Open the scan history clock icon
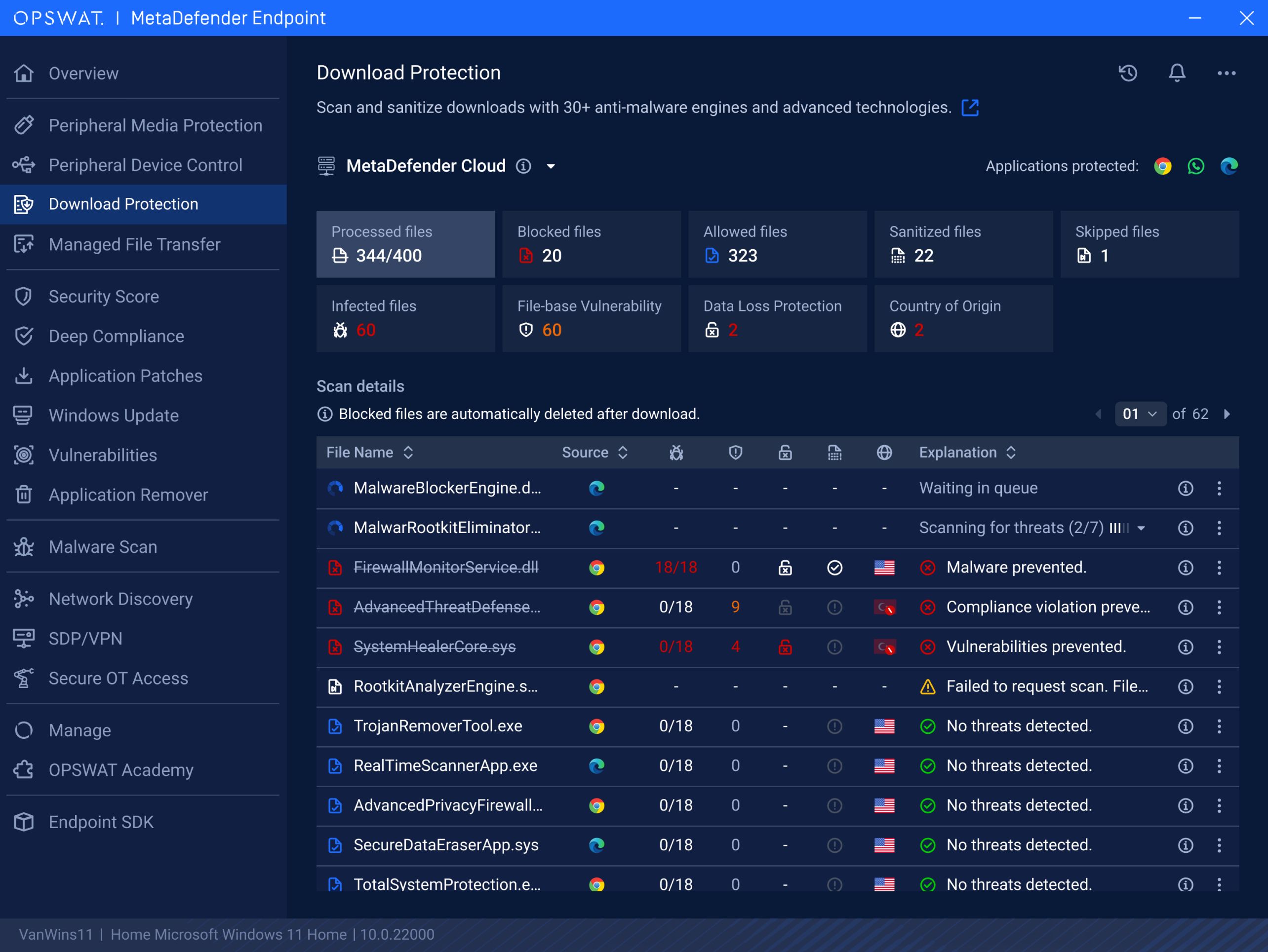The image size is (1268, 952). (1128, 73)
